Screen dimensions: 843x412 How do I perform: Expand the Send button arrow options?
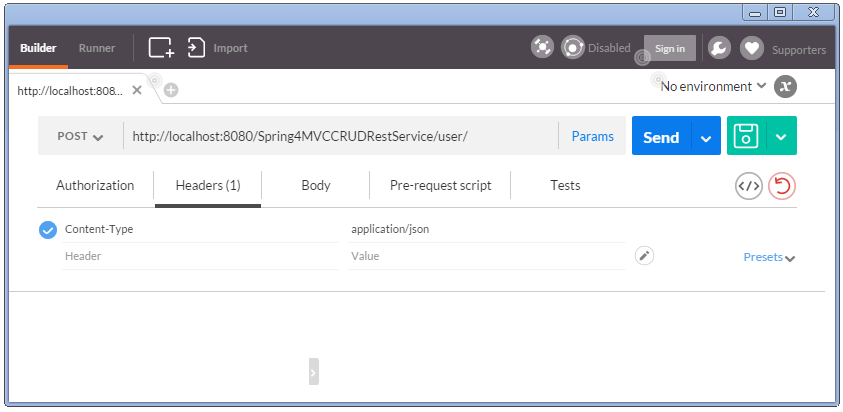706,138
